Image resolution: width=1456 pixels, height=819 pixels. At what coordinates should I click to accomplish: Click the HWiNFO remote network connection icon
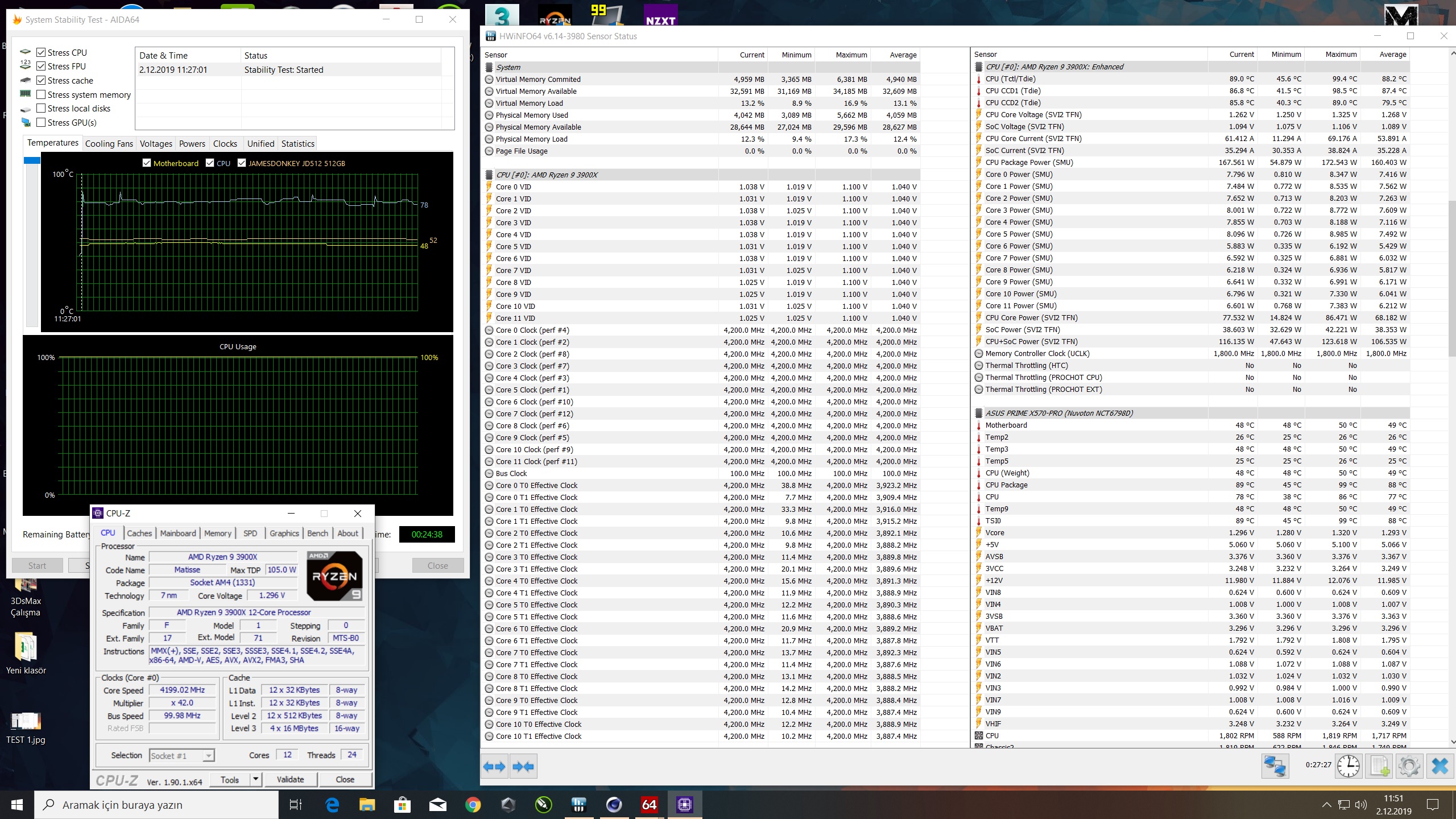(x=1274, y=766)
